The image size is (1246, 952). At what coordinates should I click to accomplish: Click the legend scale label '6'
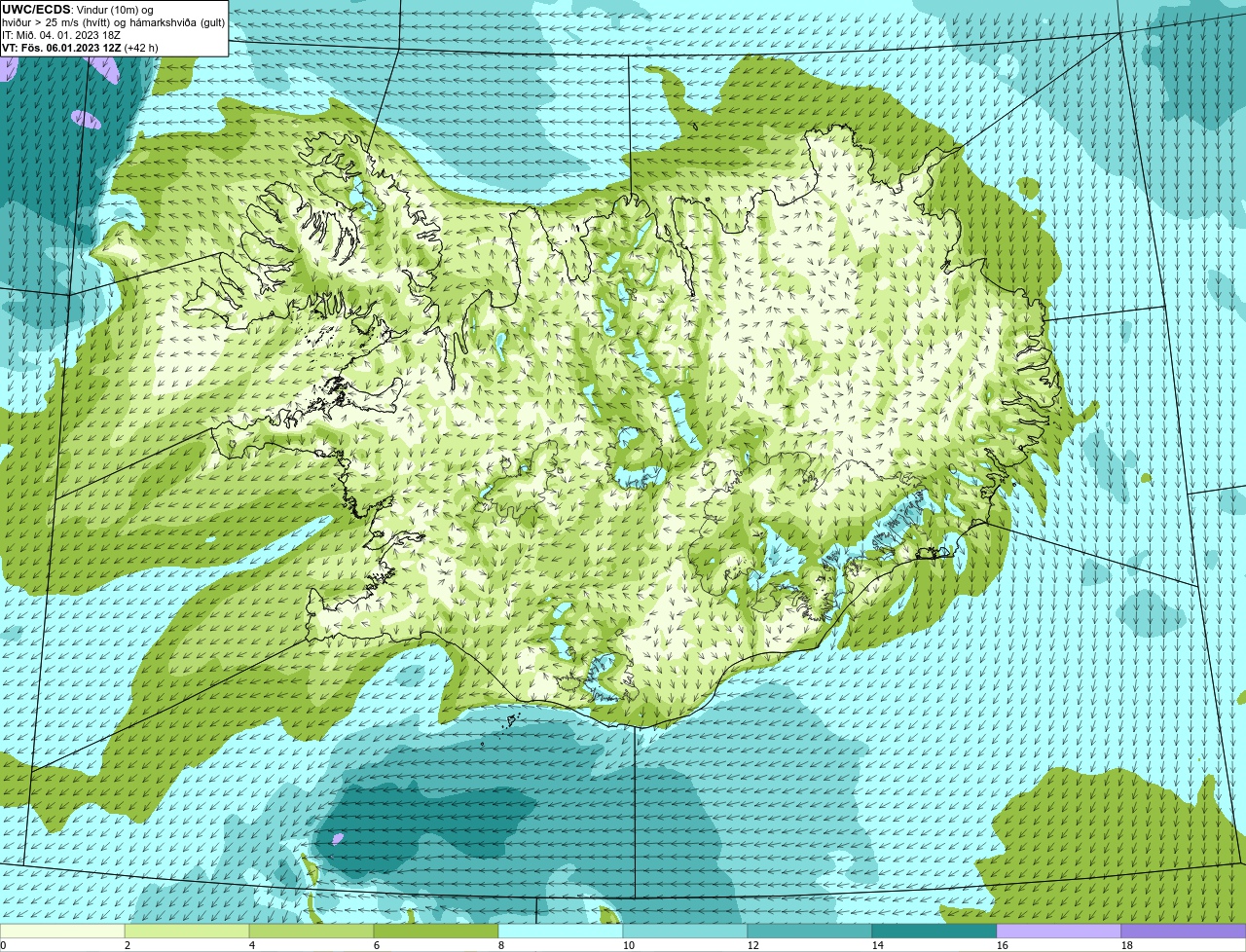(x=377, y=945)
